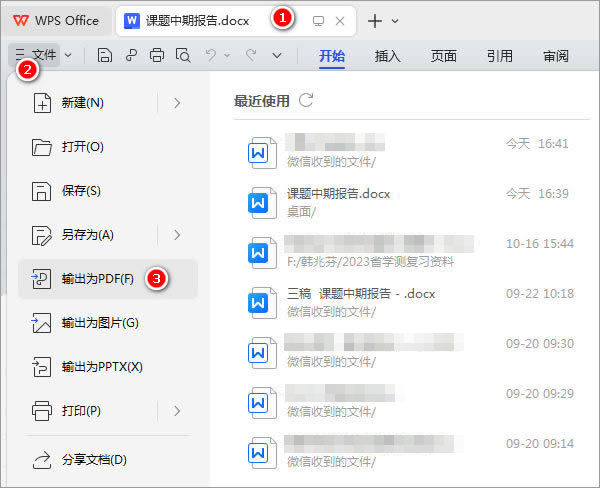Click the new tab plus icon
The image size is (600, 488).
tap(375, 20)
